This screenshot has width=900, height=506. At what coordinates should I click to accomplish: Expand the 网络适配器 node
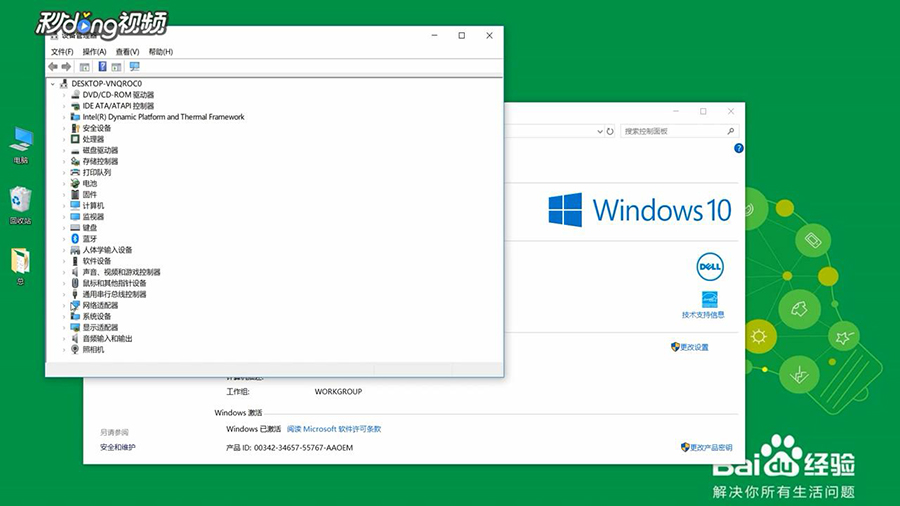64,305
